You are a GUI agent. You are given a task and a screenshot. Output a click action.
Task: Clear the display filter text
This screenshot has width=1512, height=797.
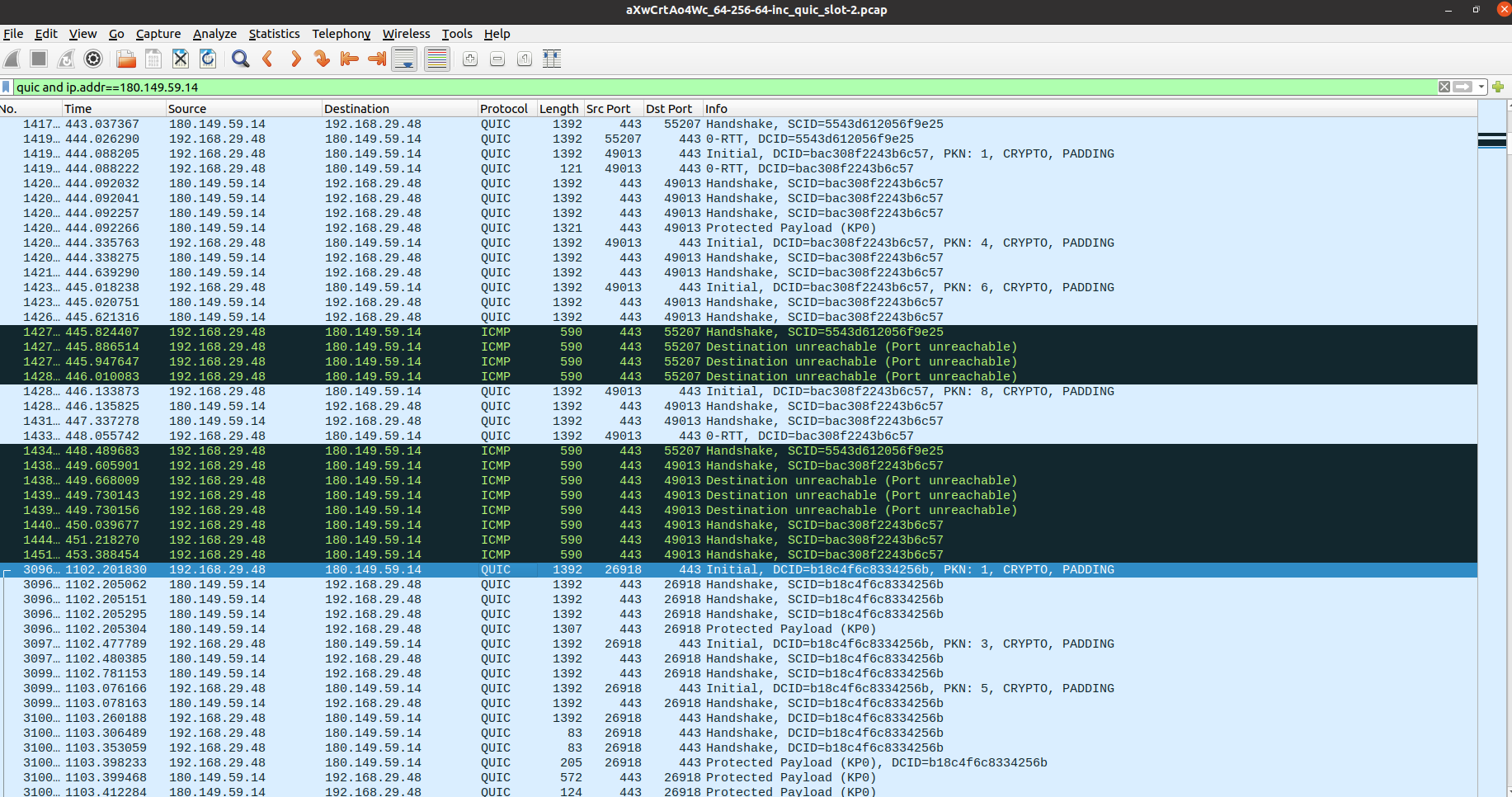point(1444,87)
